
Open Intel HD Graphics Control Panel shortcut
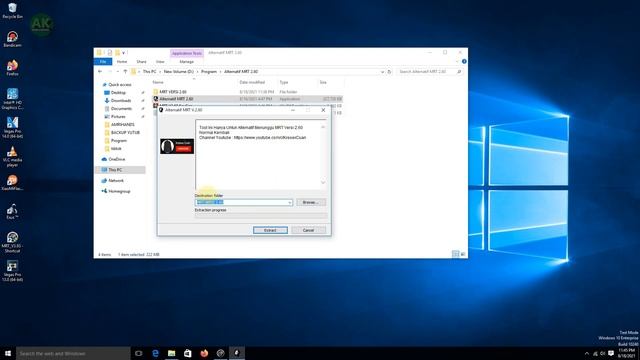tap(12, 99)
